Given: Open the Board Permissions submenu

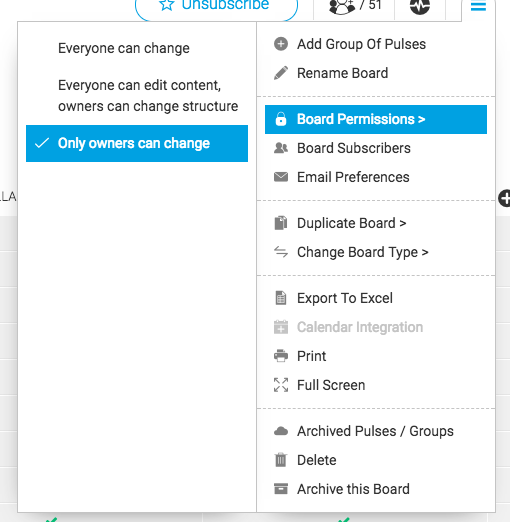Looking at the screenshot, I should tap(376, 119).
